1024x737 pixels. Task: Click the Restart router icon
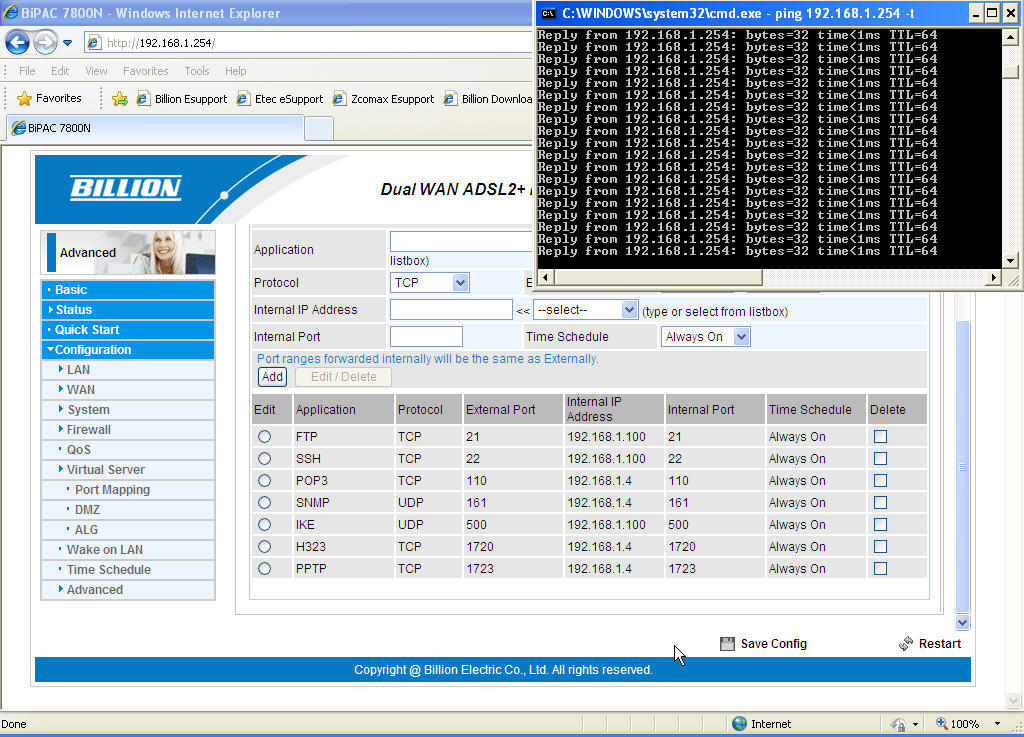(x=906, y=644)
